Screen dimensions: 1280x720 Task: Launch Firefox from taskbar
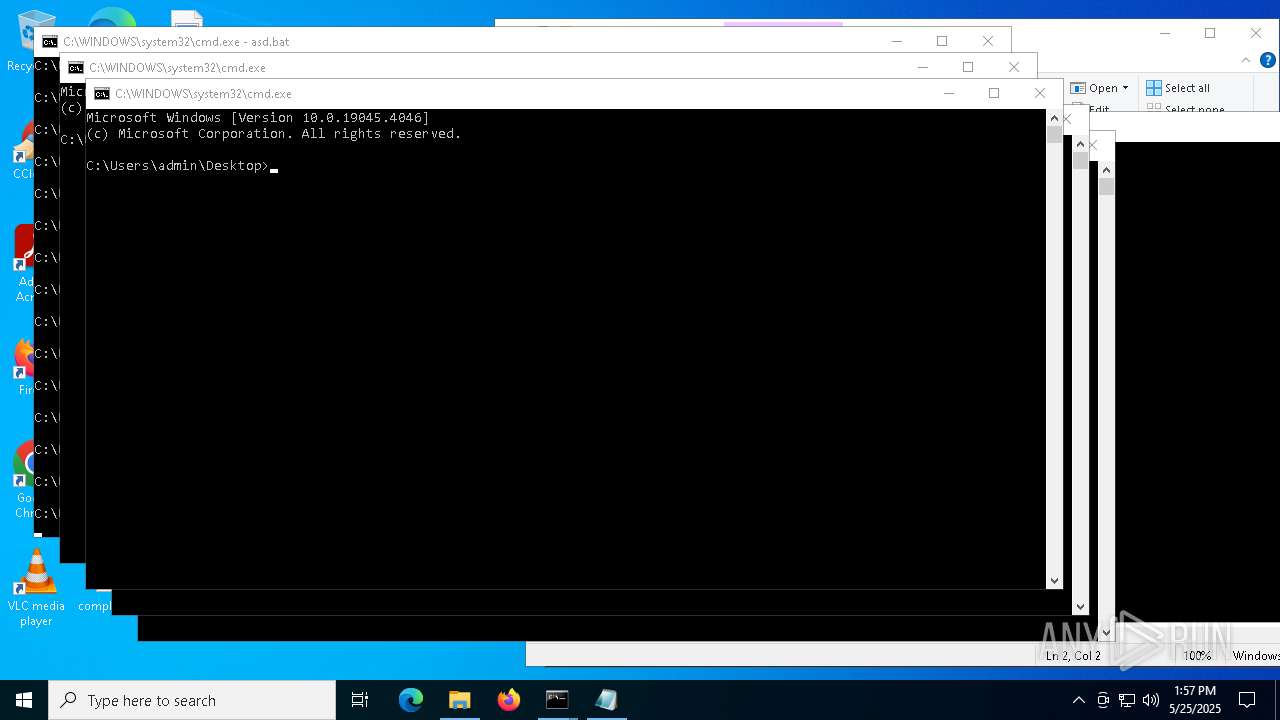coord(509,700)
